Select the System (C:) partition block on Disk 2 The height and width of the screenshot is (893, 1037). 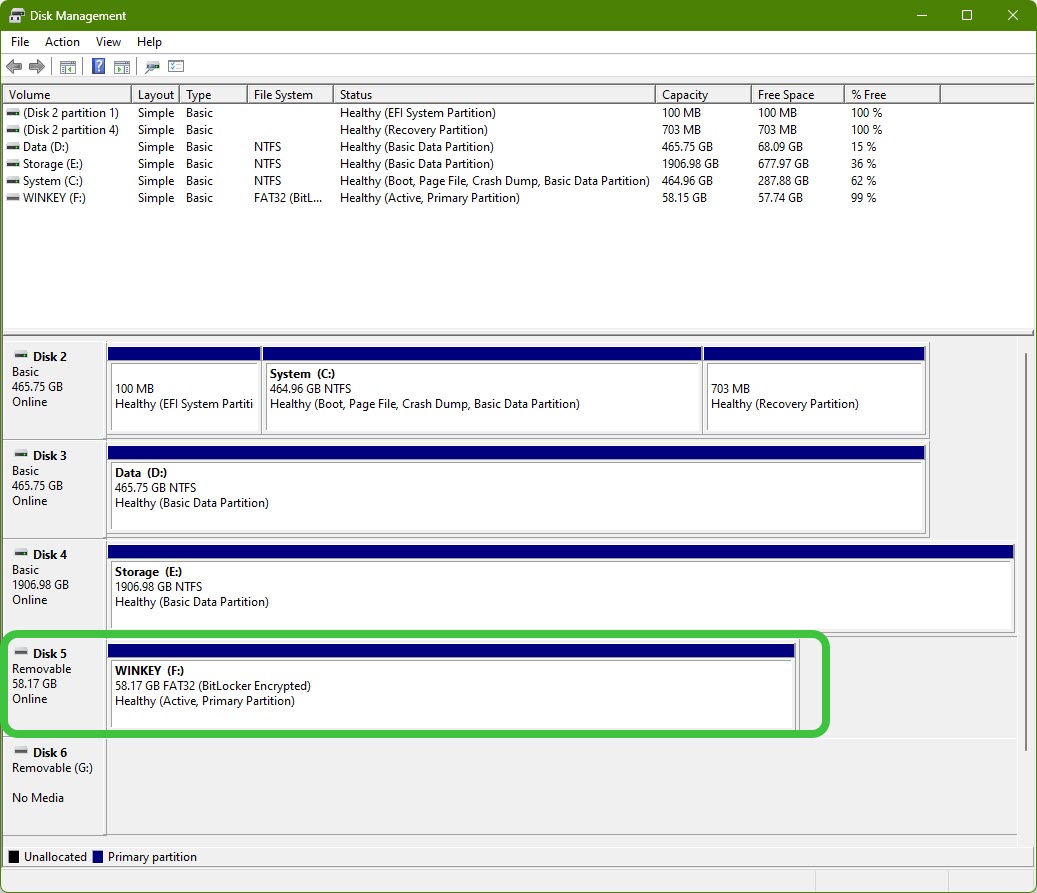point(482,390)
